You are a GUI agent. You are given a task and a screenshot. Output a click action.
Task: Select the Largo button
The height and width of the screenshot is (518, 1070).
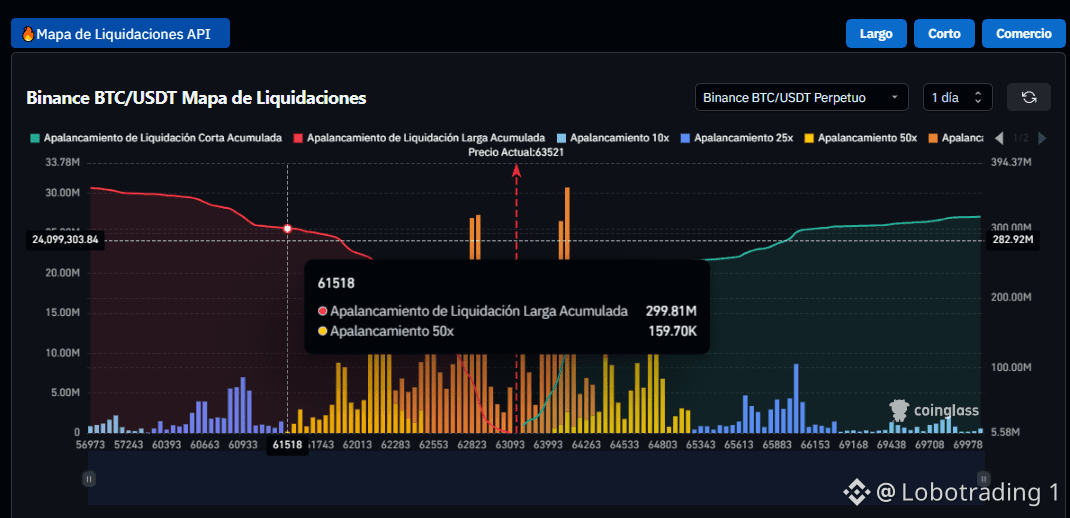pyautogui.click(x=876, y=33)
